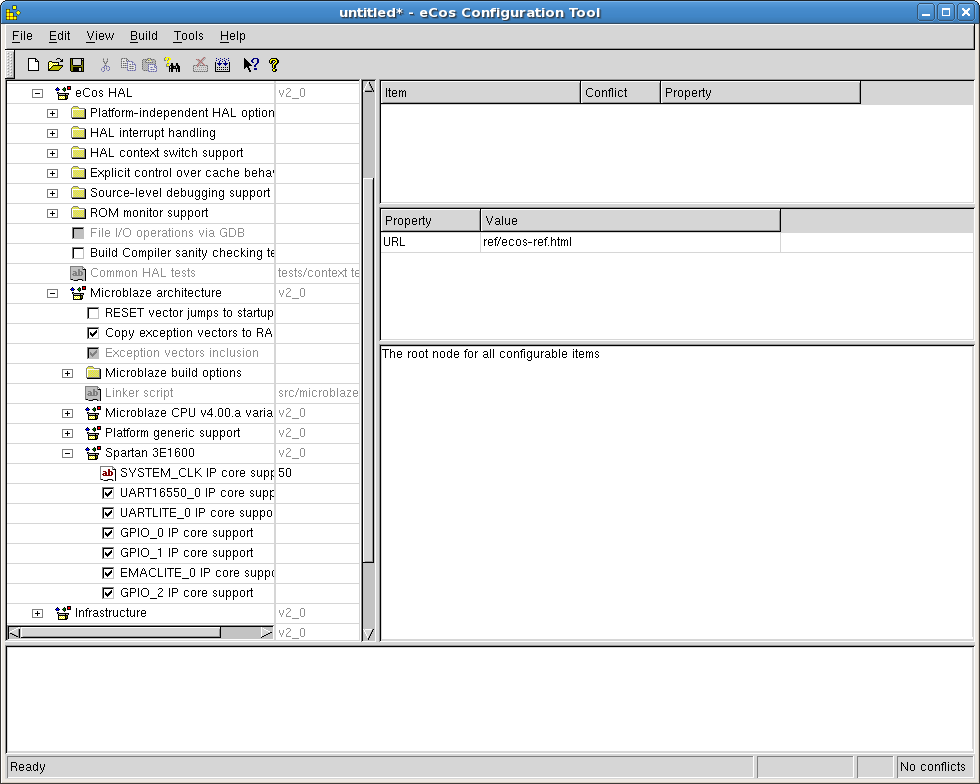Image resolution: width=980 pixels, height=784 pixels.
Task: Click the Find binoculars toolbar icon
Action: (x=173, y=65)
